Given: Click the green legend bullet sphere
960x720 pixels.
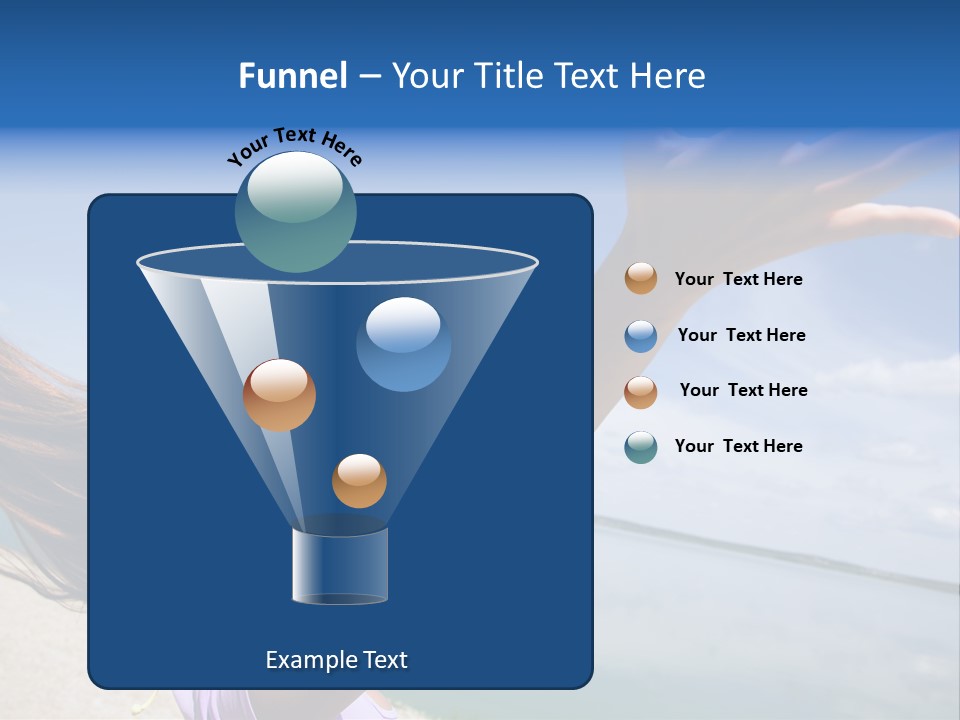Looking at the screenshot, I should point(640,446).
